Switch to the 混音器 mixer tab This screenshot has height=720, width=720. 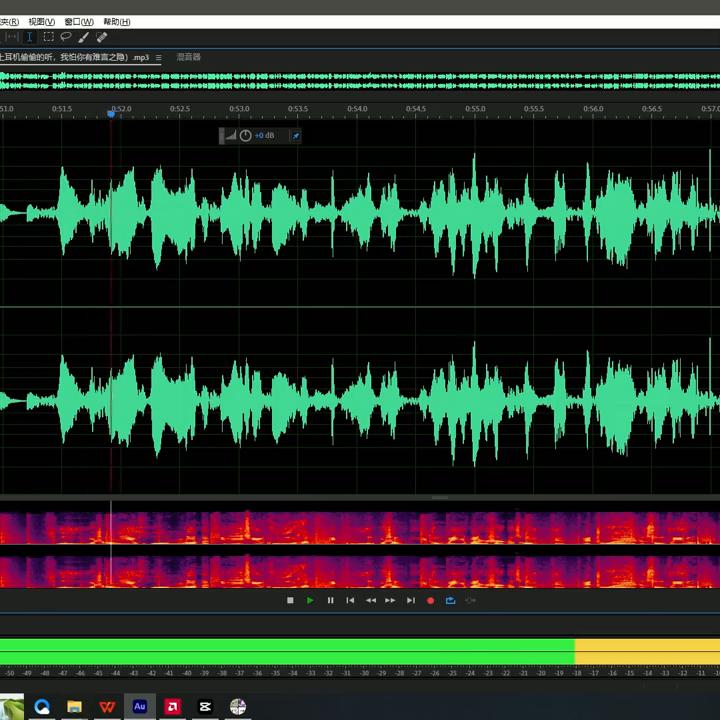188,57
